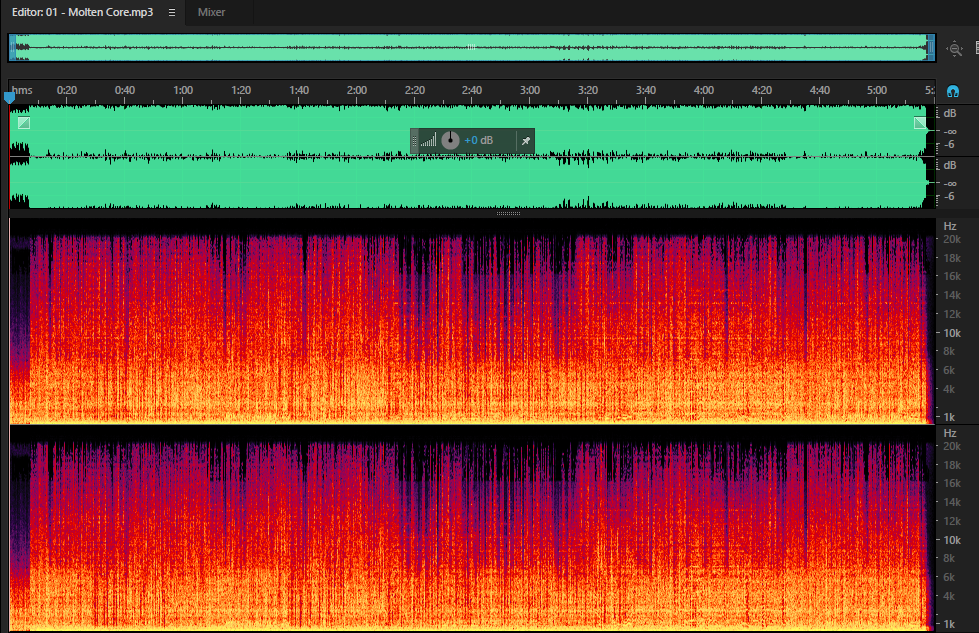Click the blue headphones icon by the timeline
979x633 pixels.
(953, 91)
